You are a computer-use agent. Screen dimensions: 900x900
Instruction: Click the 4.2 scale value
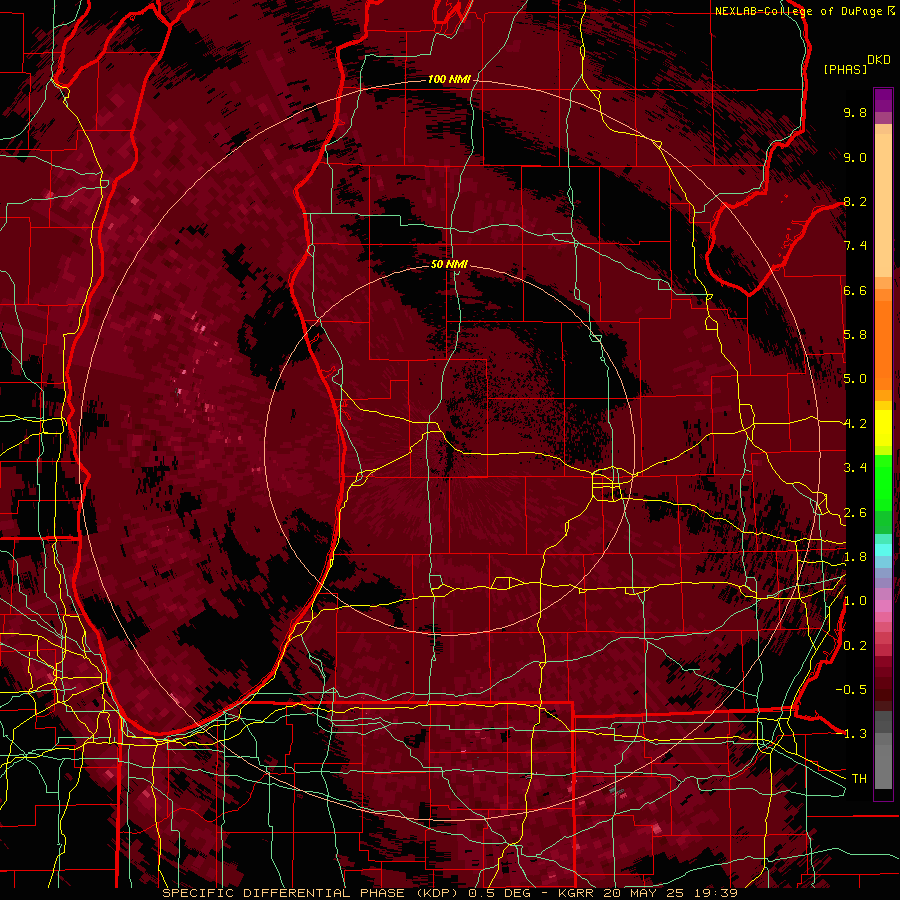tap(855, 424)
